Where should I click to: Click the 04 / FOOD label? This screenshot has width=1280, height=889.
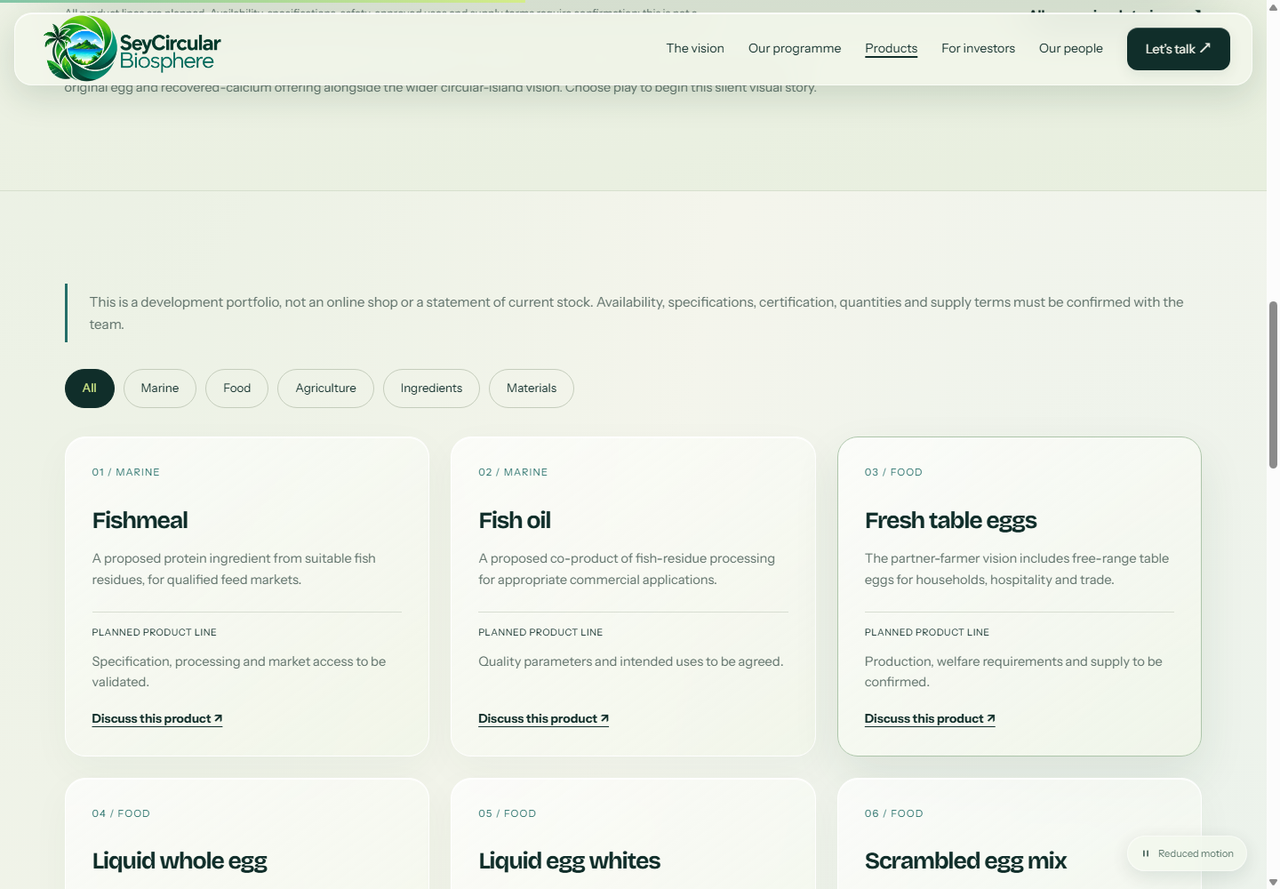click(x=121, y=813)
